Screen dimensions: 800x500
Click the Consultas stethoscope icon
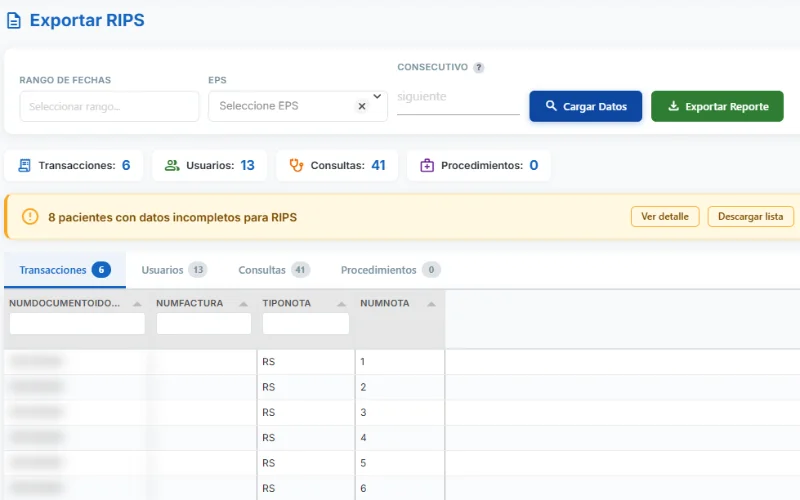coord(296,165)
